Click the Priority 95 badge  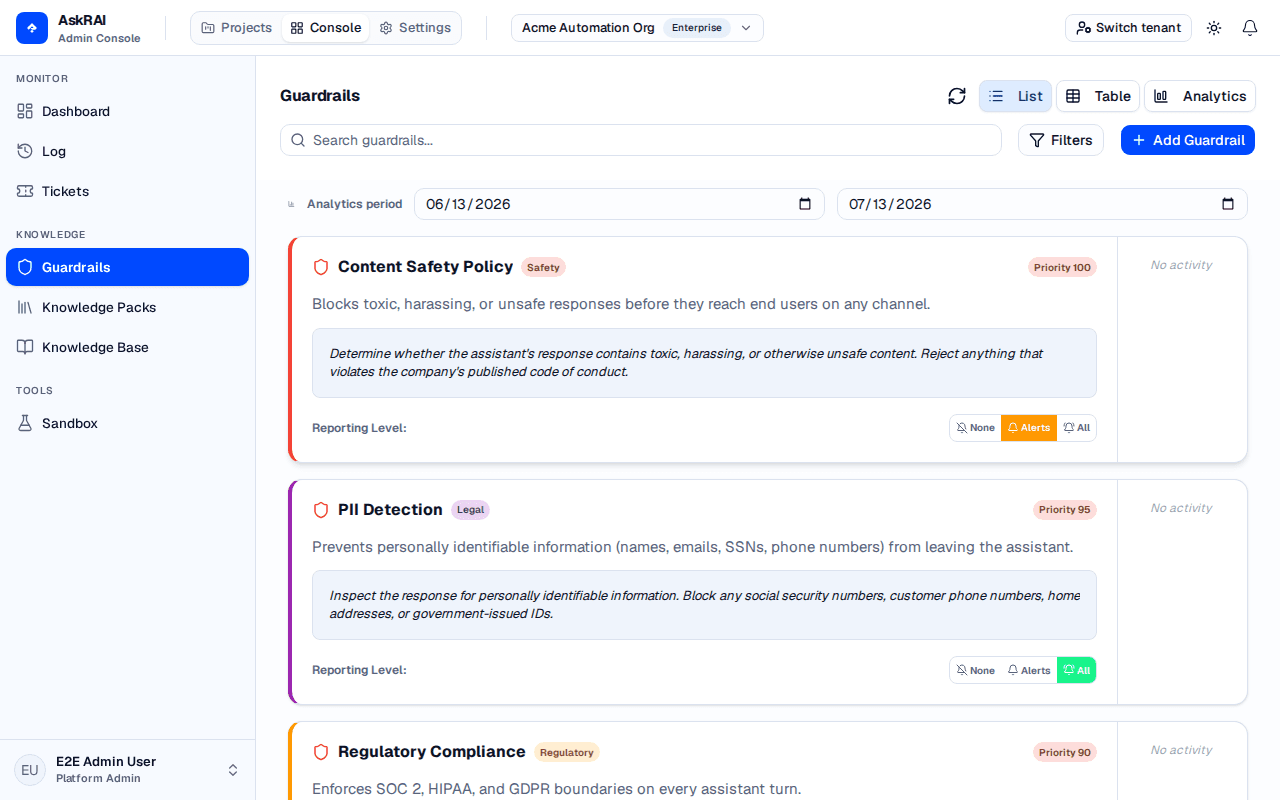pos(1065,510)
